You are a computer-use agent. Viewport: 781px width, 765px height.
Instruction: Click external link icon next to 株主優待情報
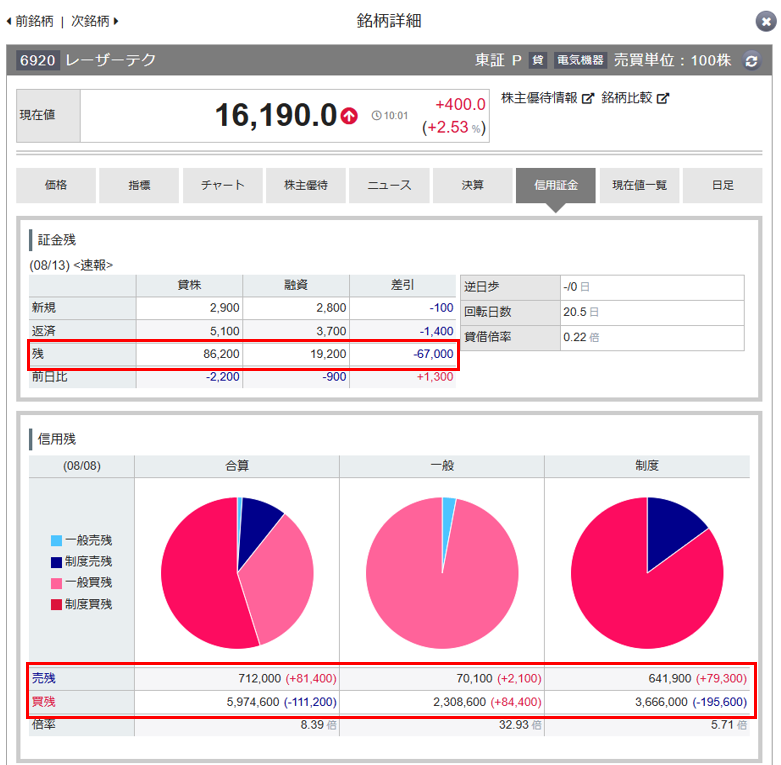[x=588, y=99]
